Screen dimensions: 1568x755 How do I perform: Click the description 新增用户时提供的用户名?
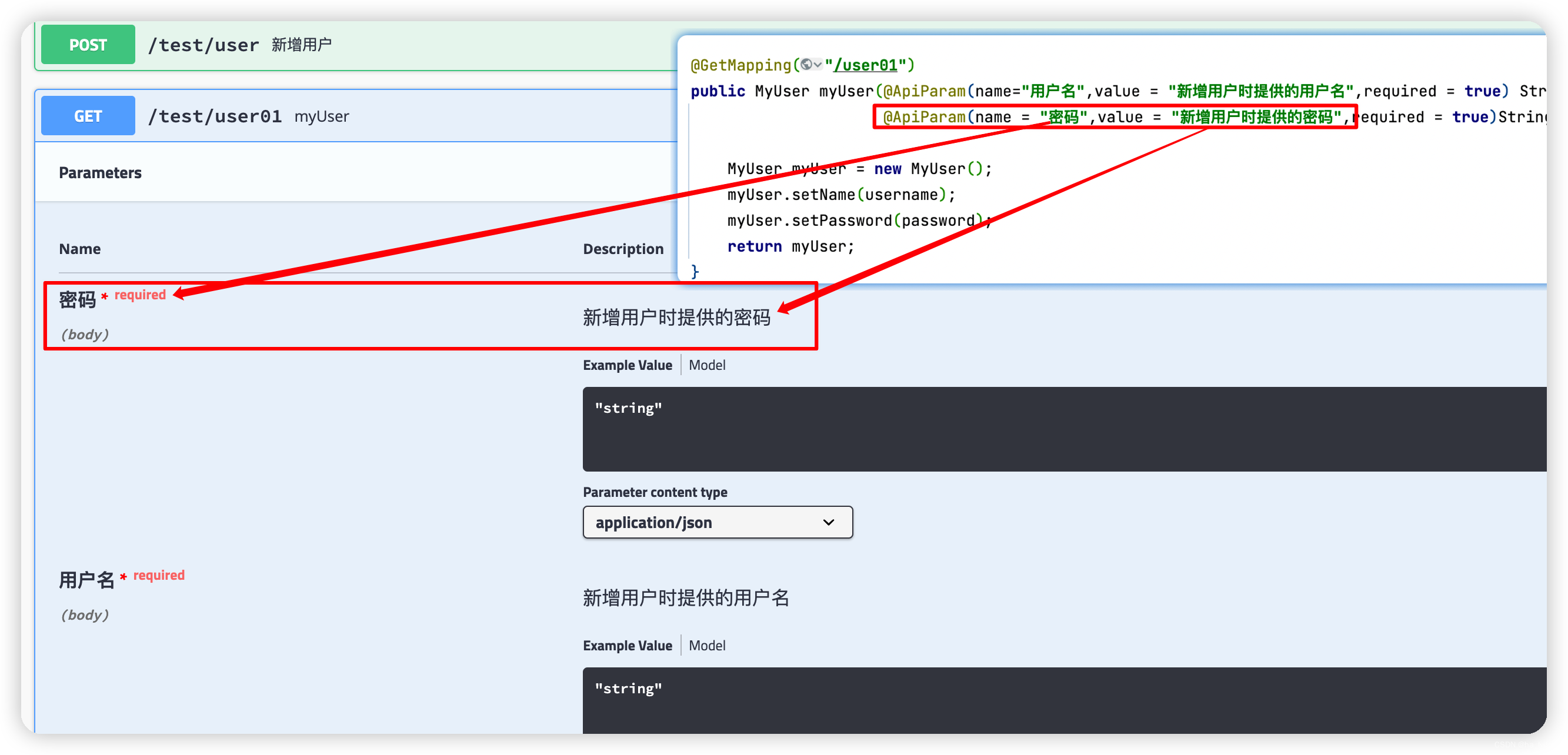(685, 597)
